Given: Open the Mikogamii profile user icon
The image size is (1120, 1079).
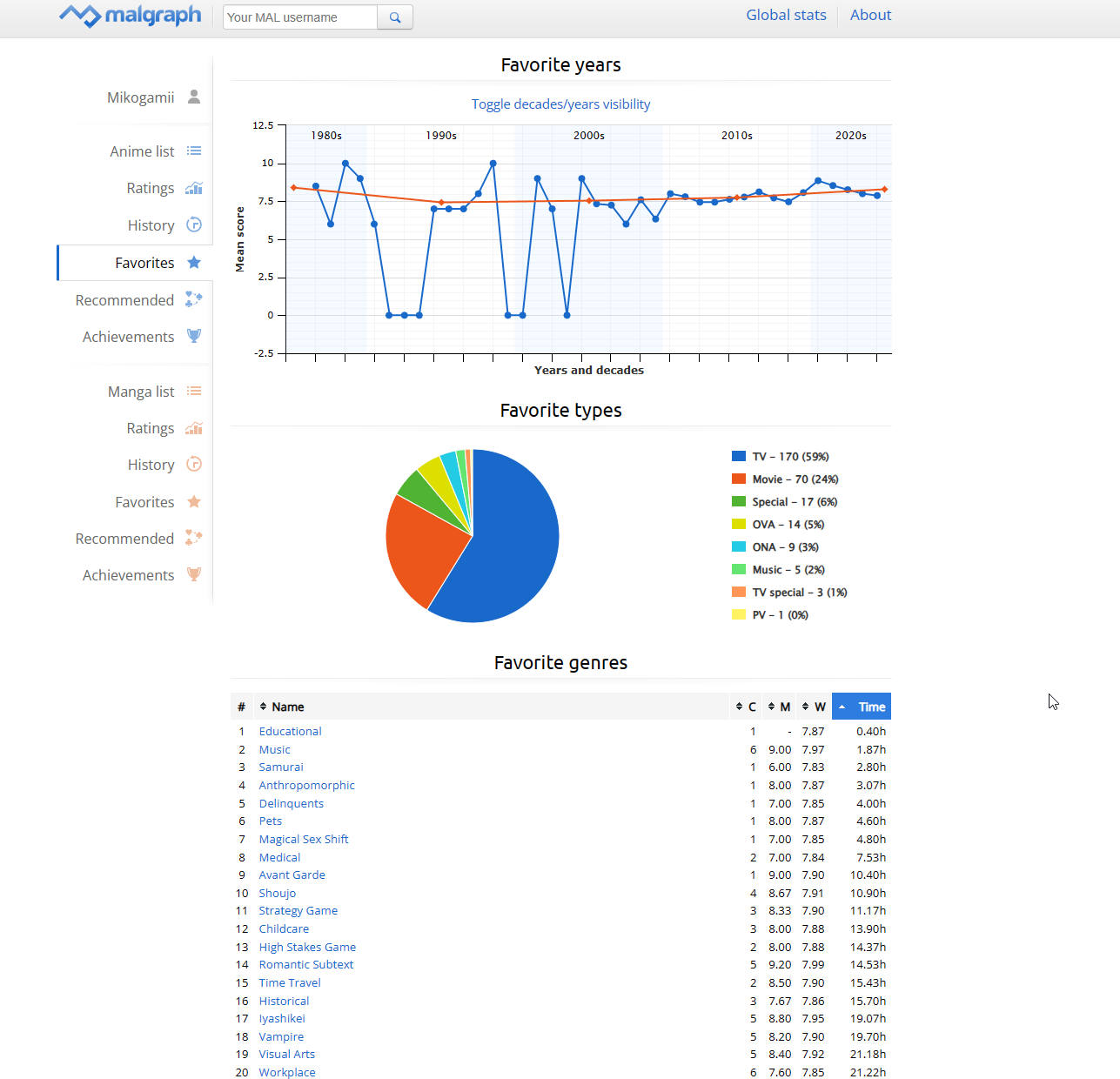Looking at the screenshot, I should coord(194,97).
